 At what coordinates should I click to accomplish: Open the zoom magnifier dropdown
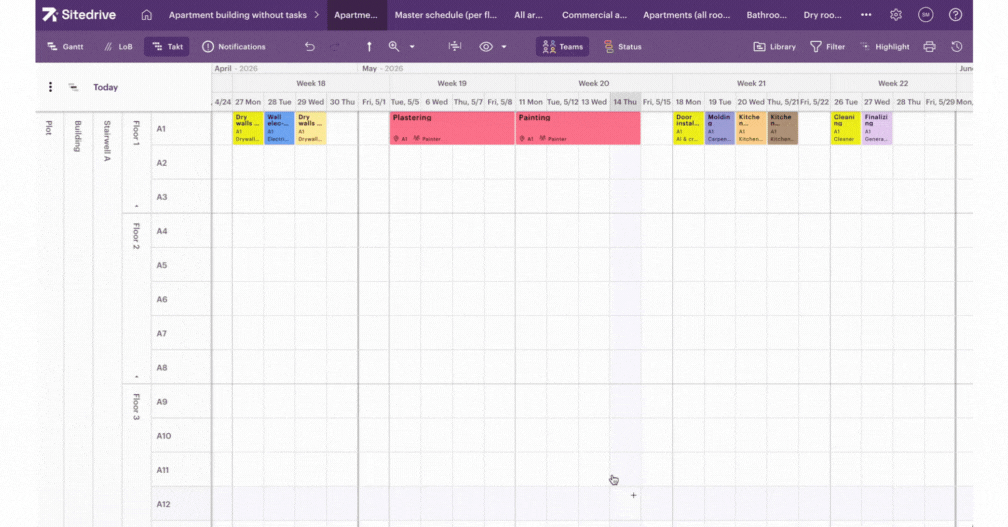[x=400, y=47]
